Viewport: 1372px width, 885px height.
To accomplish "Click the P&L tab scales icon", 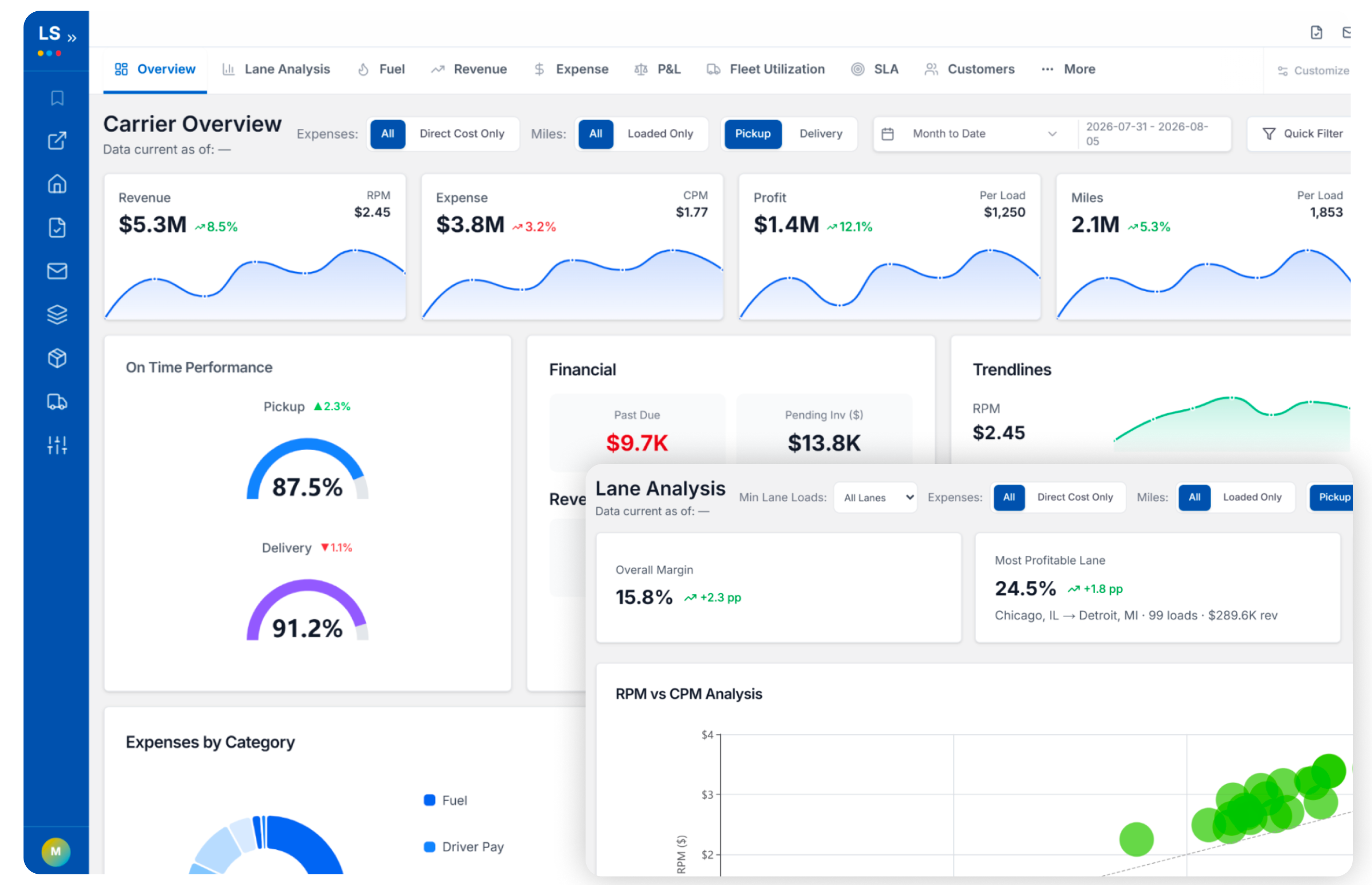I will point(641,69).
